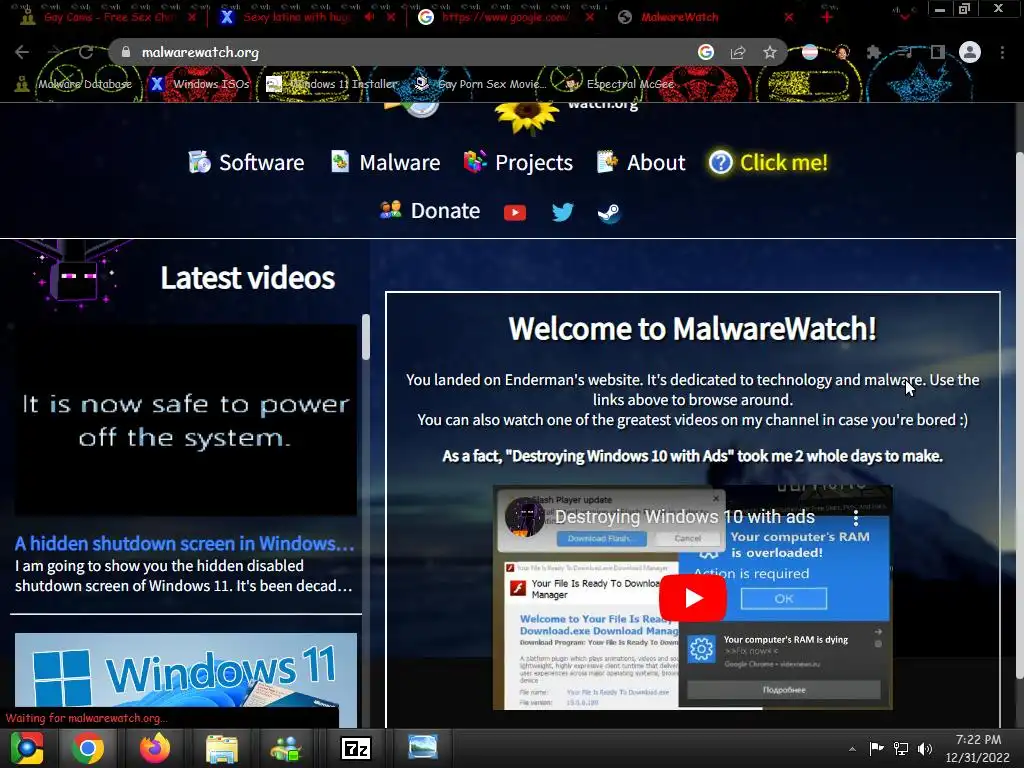Click the yellow 'Click me!' link
The height and width of the screenshot is (768, 1024).
click(784, 162)
